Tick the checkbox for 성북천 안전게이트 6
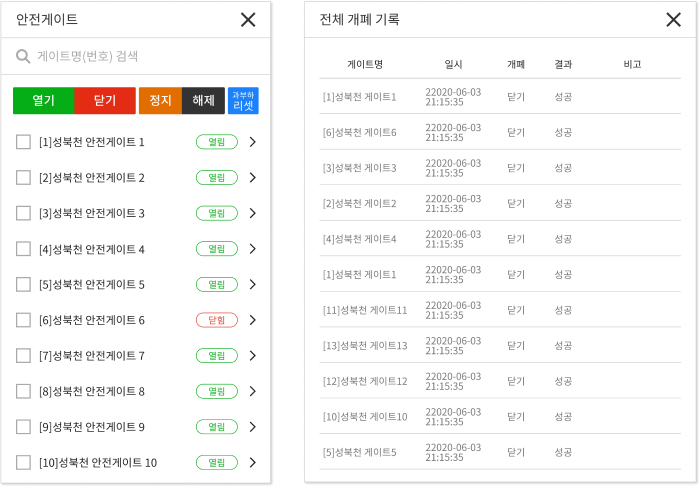 (x=24, y=320)
